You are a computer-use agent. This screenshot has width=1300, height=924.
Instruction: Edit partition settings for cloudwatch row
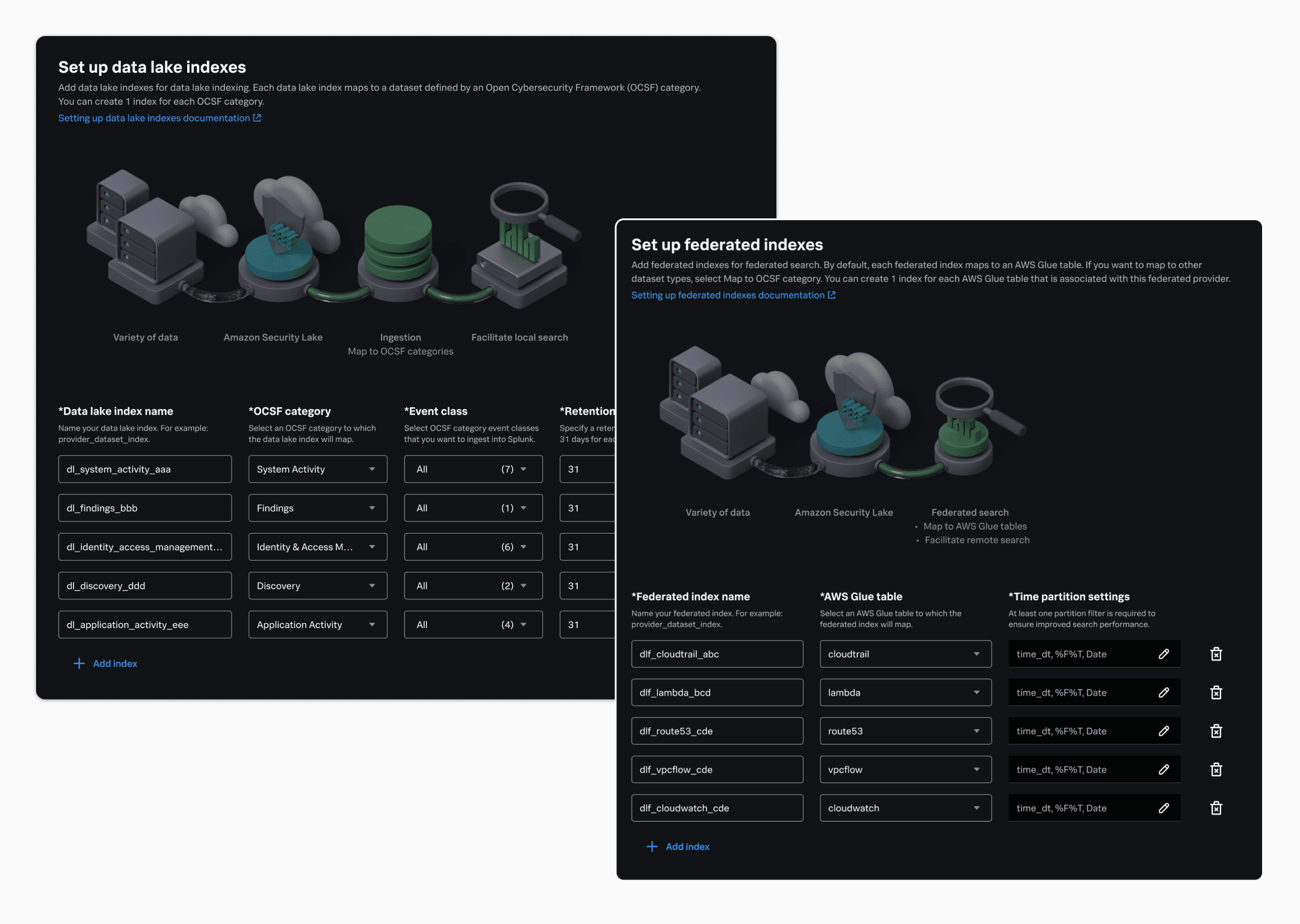tap(1163, 808)
